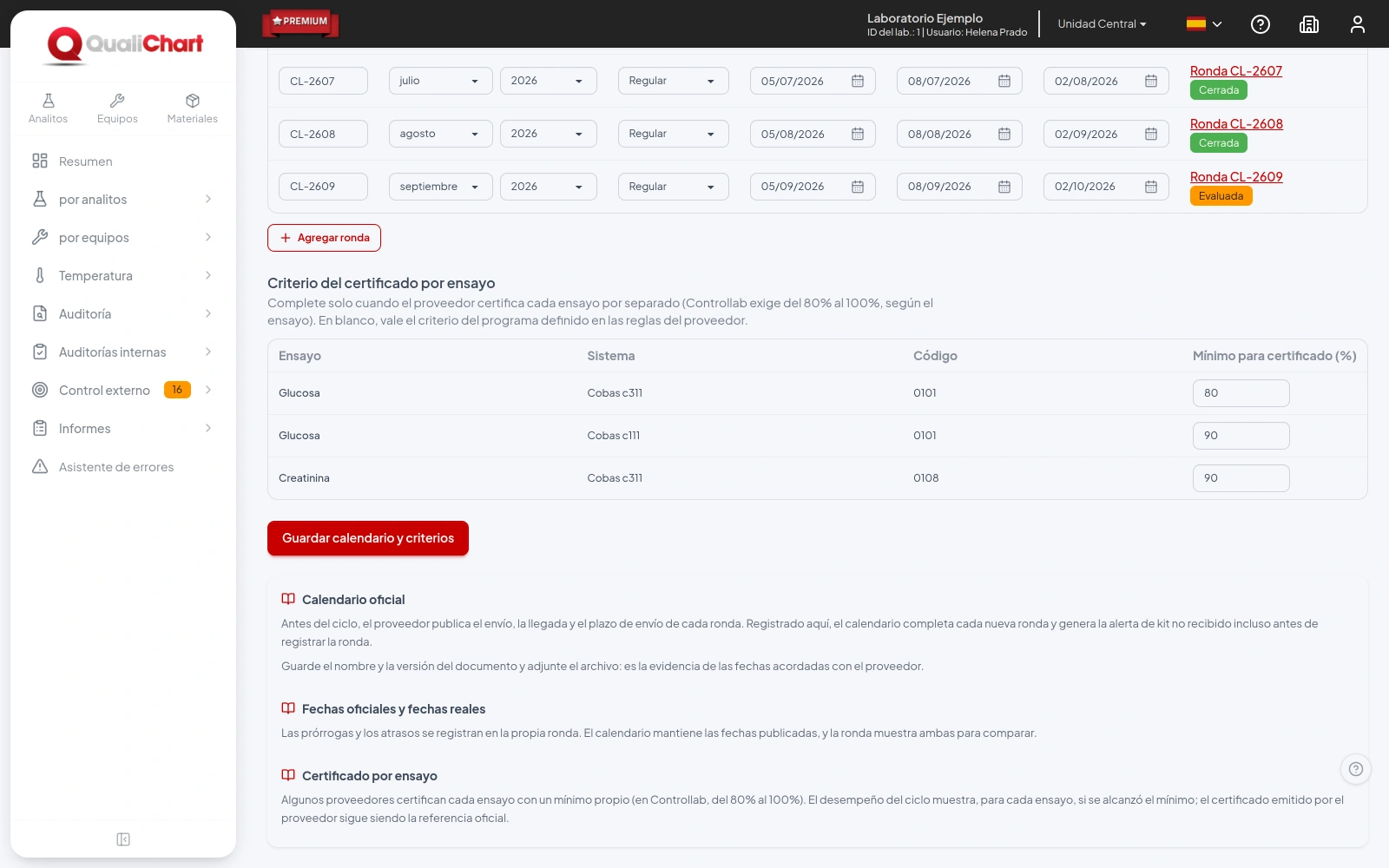The height and width of the screenshot is (868, 1389).
Task: Open calendar picker for date 02/10/2026
Action: tap(1151, 187)
